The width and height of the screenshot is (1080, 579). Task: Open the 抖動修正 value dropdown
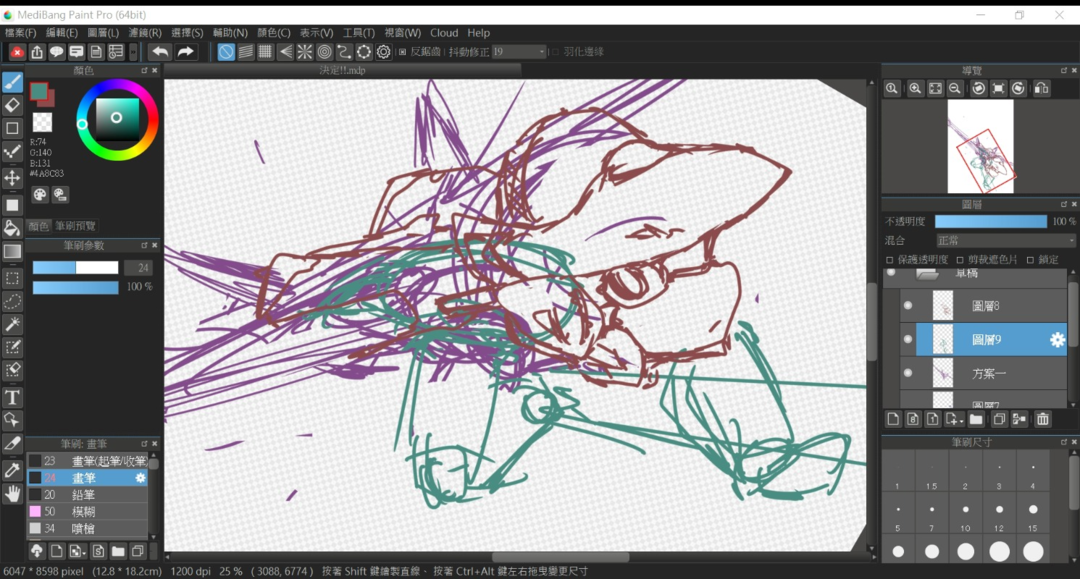(x=519, y=52)
